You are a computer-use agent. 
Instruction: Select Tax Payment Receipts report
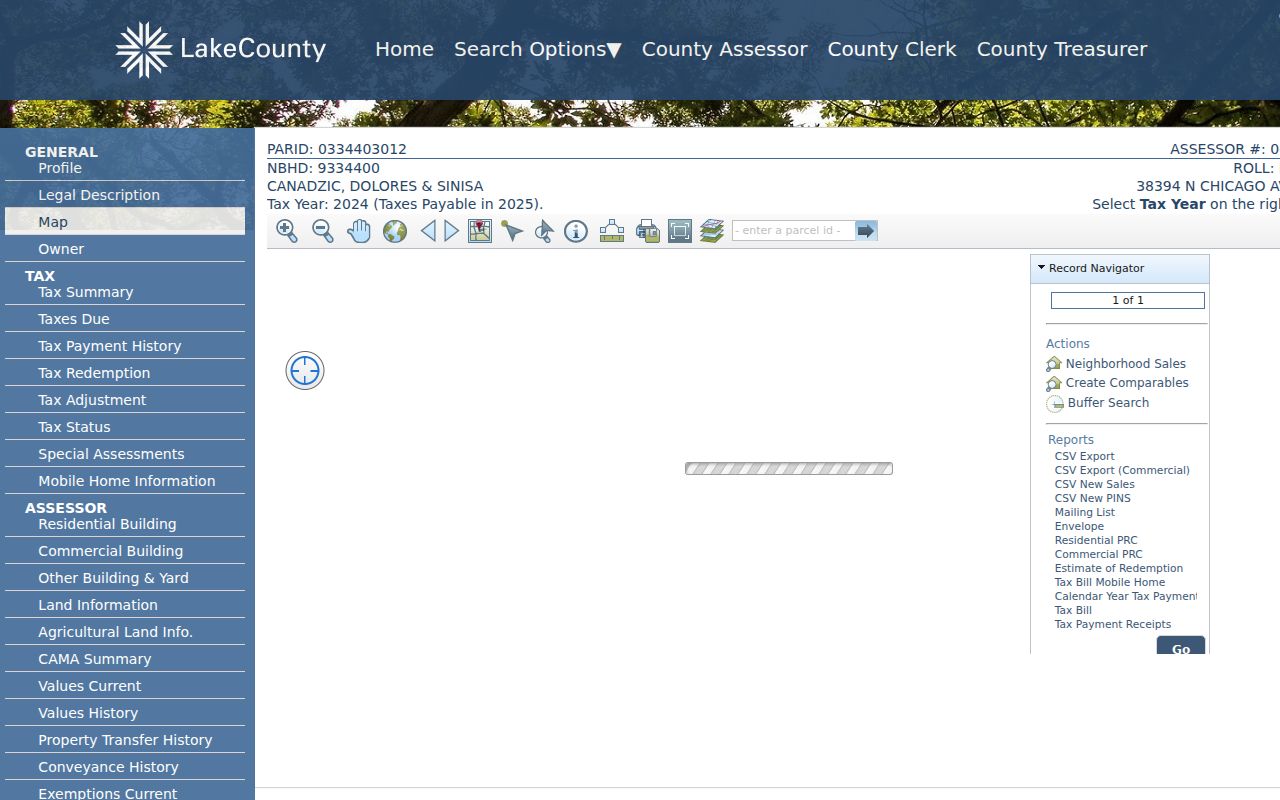coord(1113,624)
